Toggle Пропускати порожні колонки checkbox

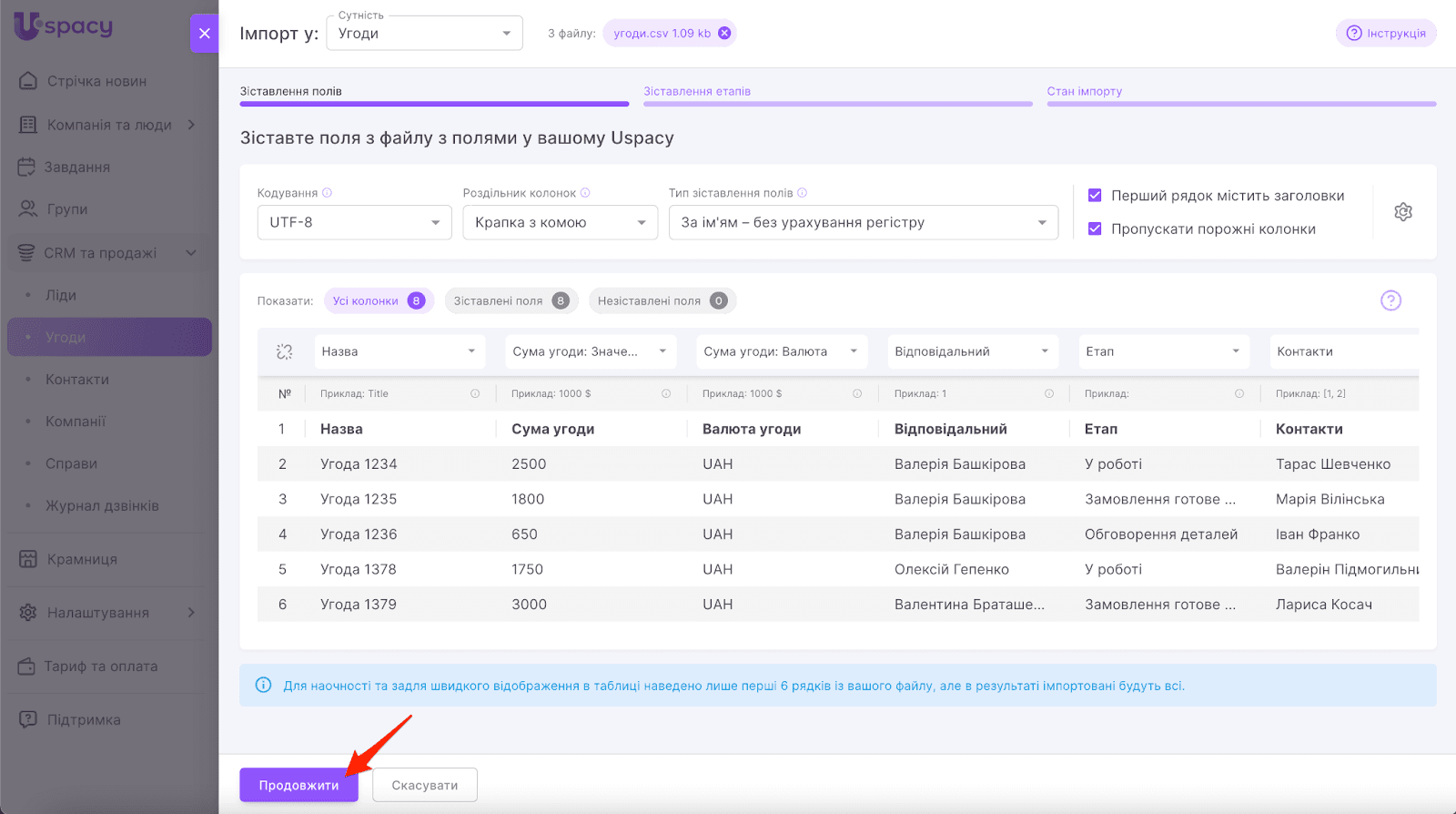[1095, 229]
